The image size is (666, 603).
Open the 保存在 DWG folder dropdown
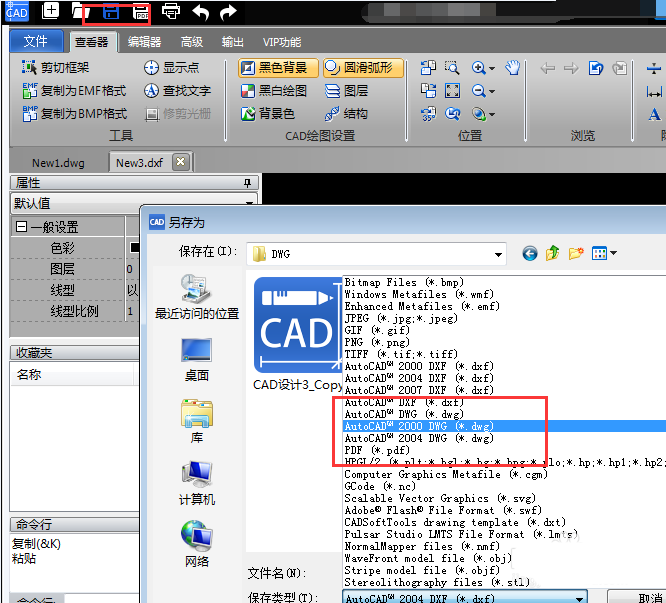tap(498, 254)
